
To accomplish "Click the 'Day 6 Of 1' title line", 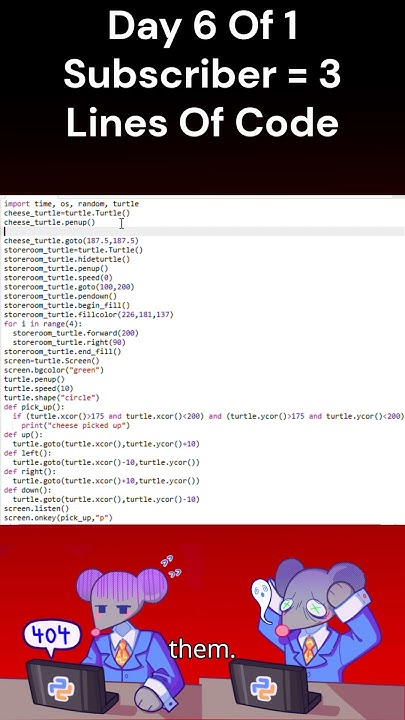I will click(203, 27).
